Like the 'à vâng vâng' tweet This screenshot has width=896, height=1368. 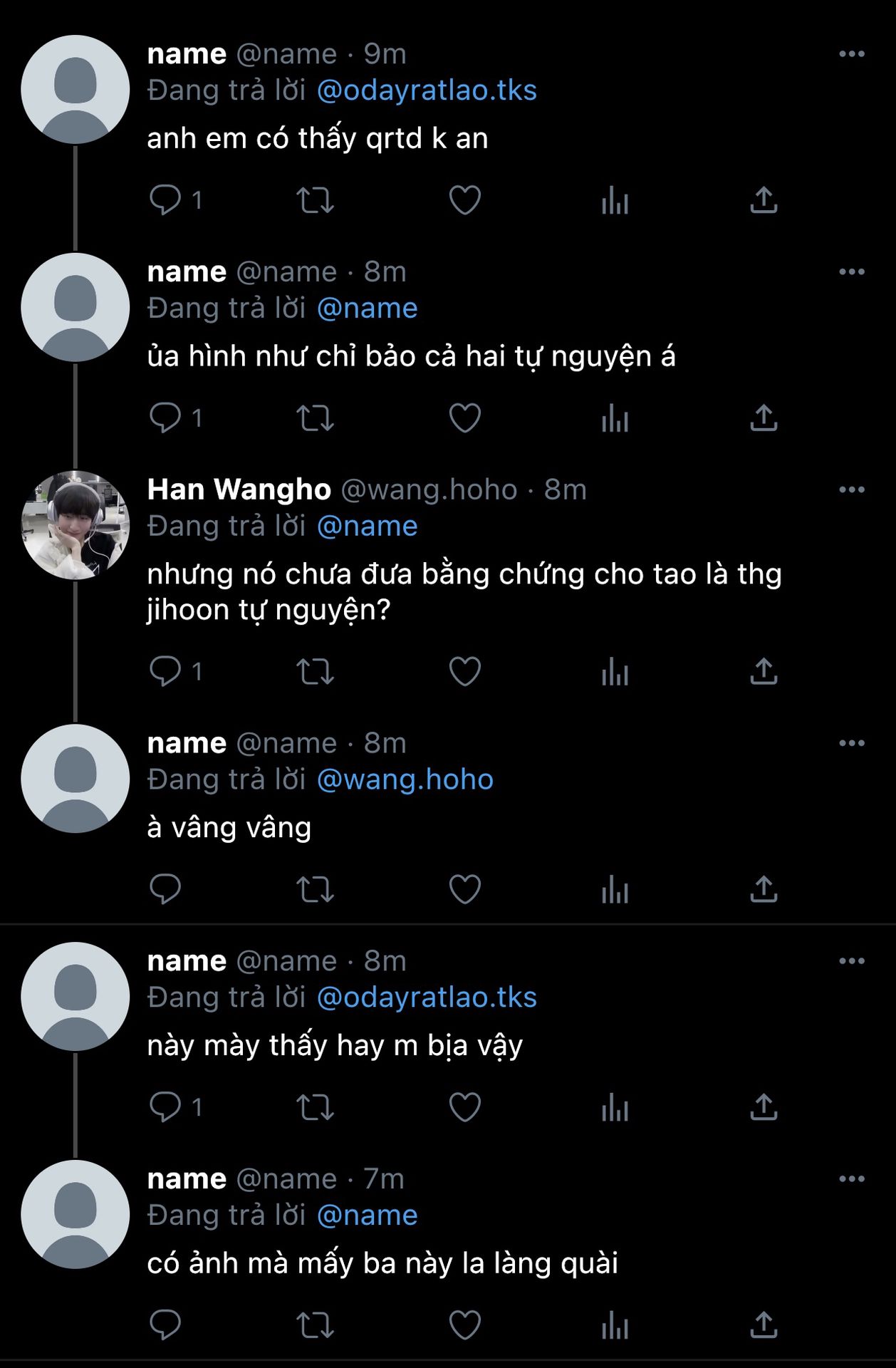tap(464, 890)
